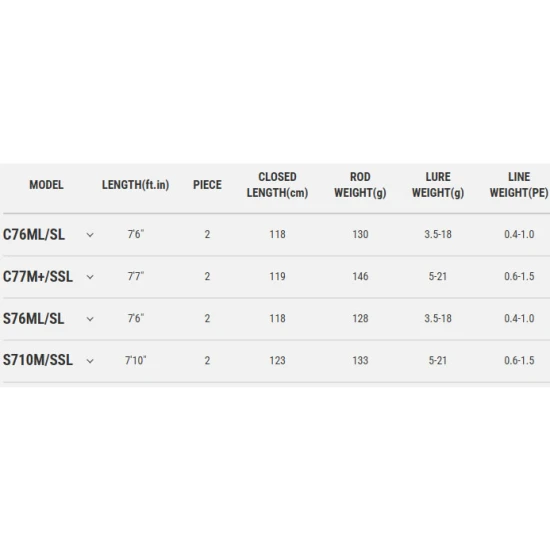The width and height of the screenshot is (550, 550).
Task: Select the S76ML/SL model name
Action: (x=34, y=319)
